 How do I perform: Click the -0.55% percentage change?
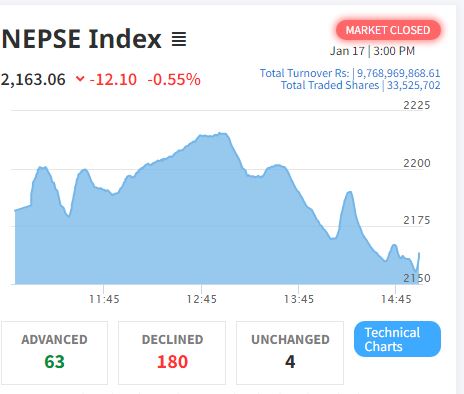[174, 80]
